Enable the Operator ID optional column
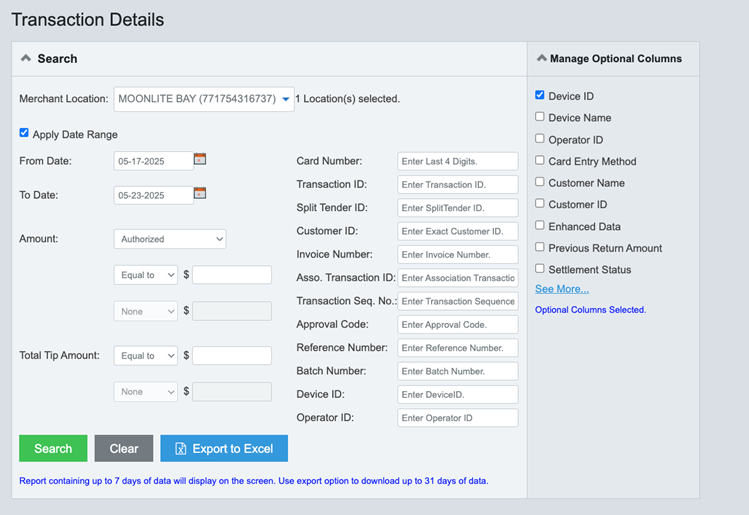 [540, 139]
